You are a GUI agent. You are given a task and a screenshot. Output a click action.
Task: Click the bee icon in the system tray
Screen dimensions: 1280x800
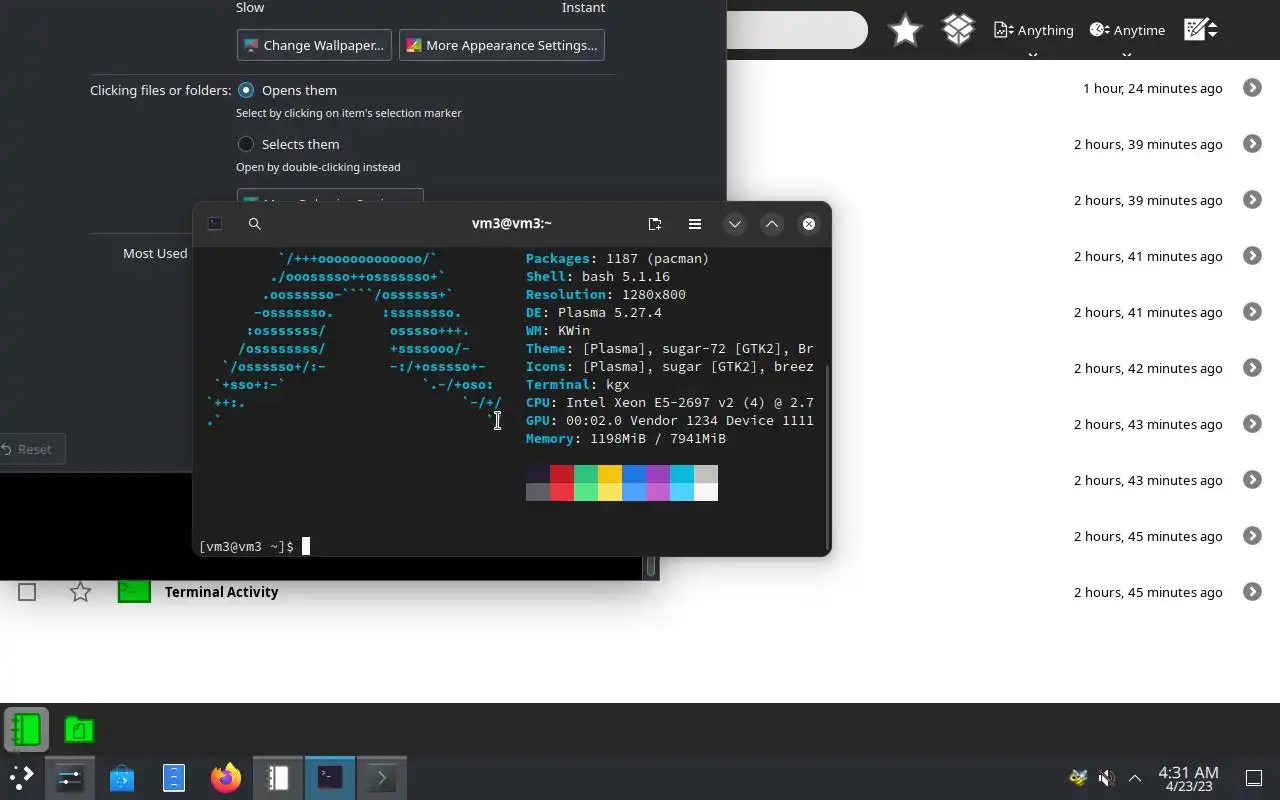click(x=1077, y=777)
